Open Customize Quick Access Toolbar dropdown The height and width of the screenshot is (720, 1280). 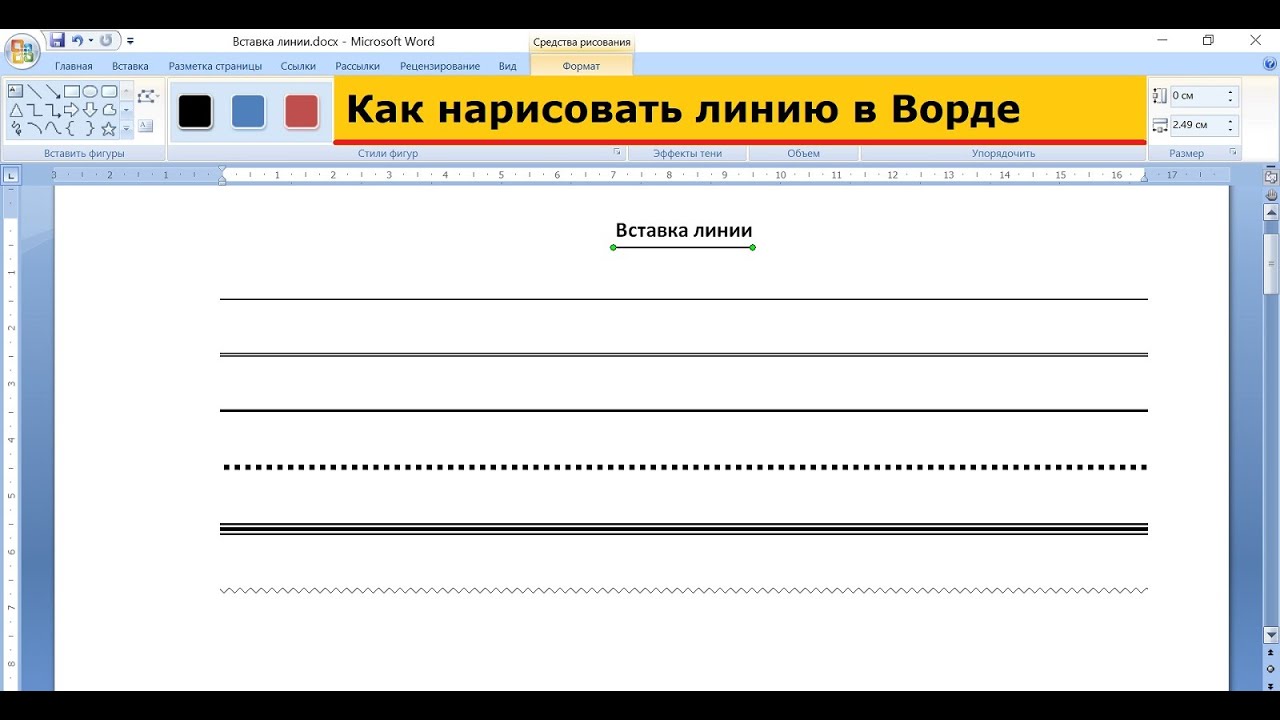coord(130,41)
